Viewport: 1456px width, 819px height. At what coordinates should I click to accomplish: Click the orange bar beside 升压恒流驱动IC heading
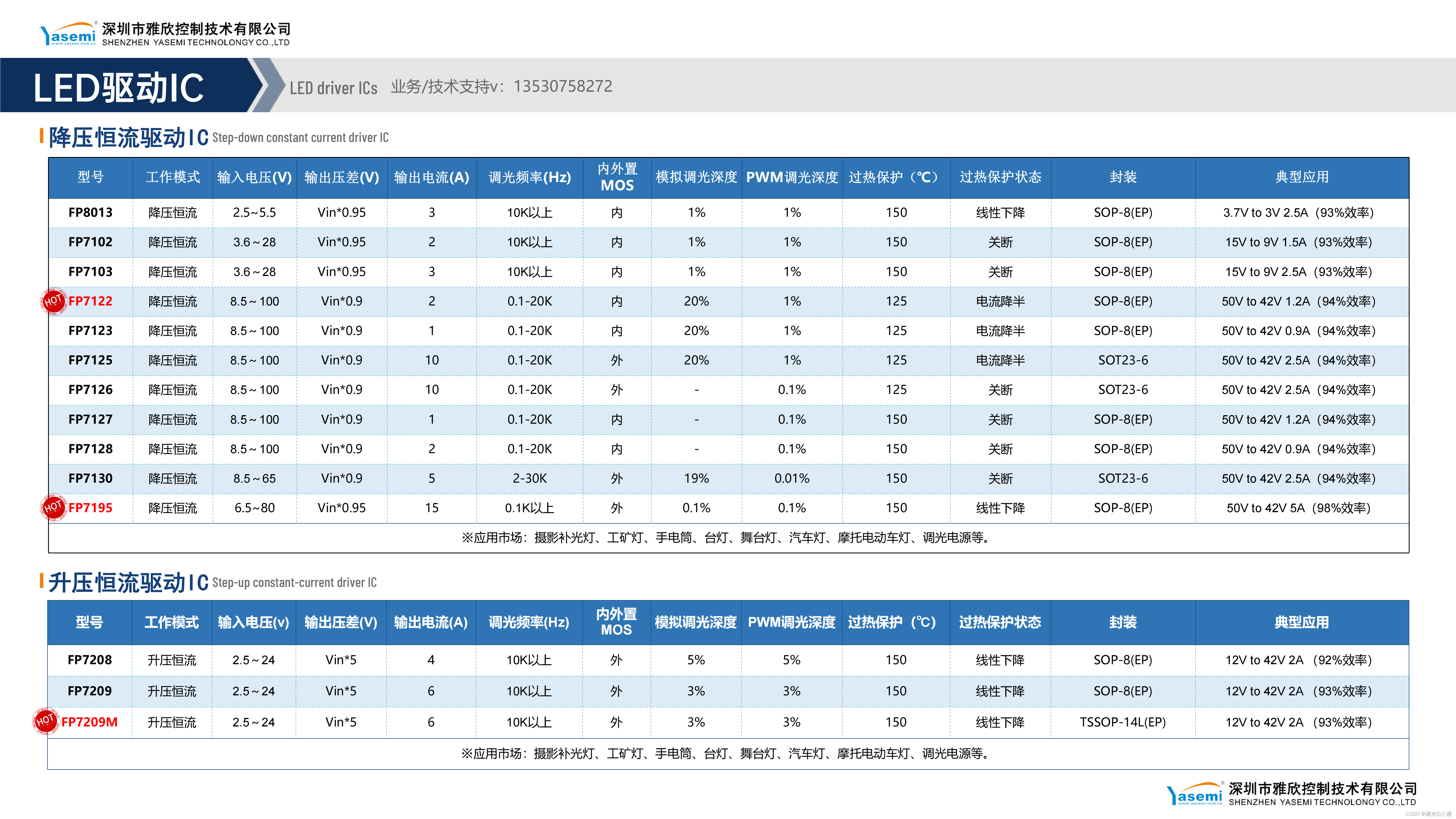pyautogui.click(x=42, y=580)
